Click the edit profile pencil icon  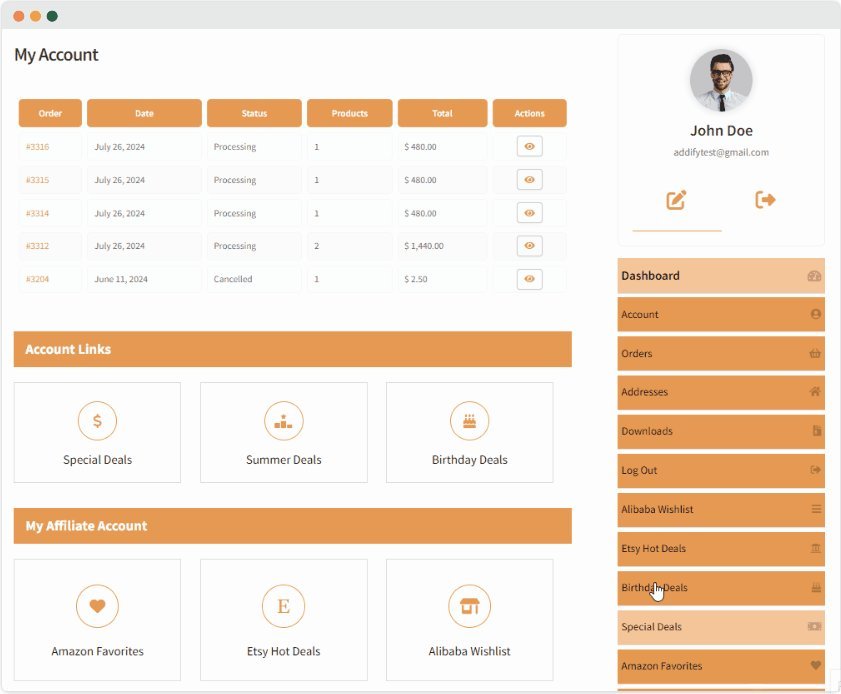[x=676, y=200]
